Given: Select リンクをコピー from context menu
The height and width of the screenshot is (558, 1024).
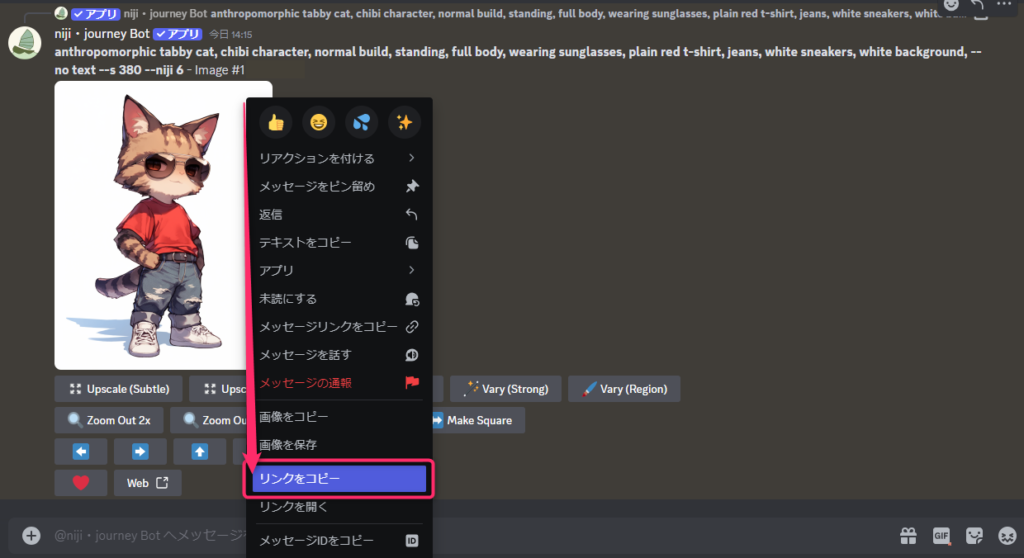Looking at the screenshot, I should [x=339, y=479].
